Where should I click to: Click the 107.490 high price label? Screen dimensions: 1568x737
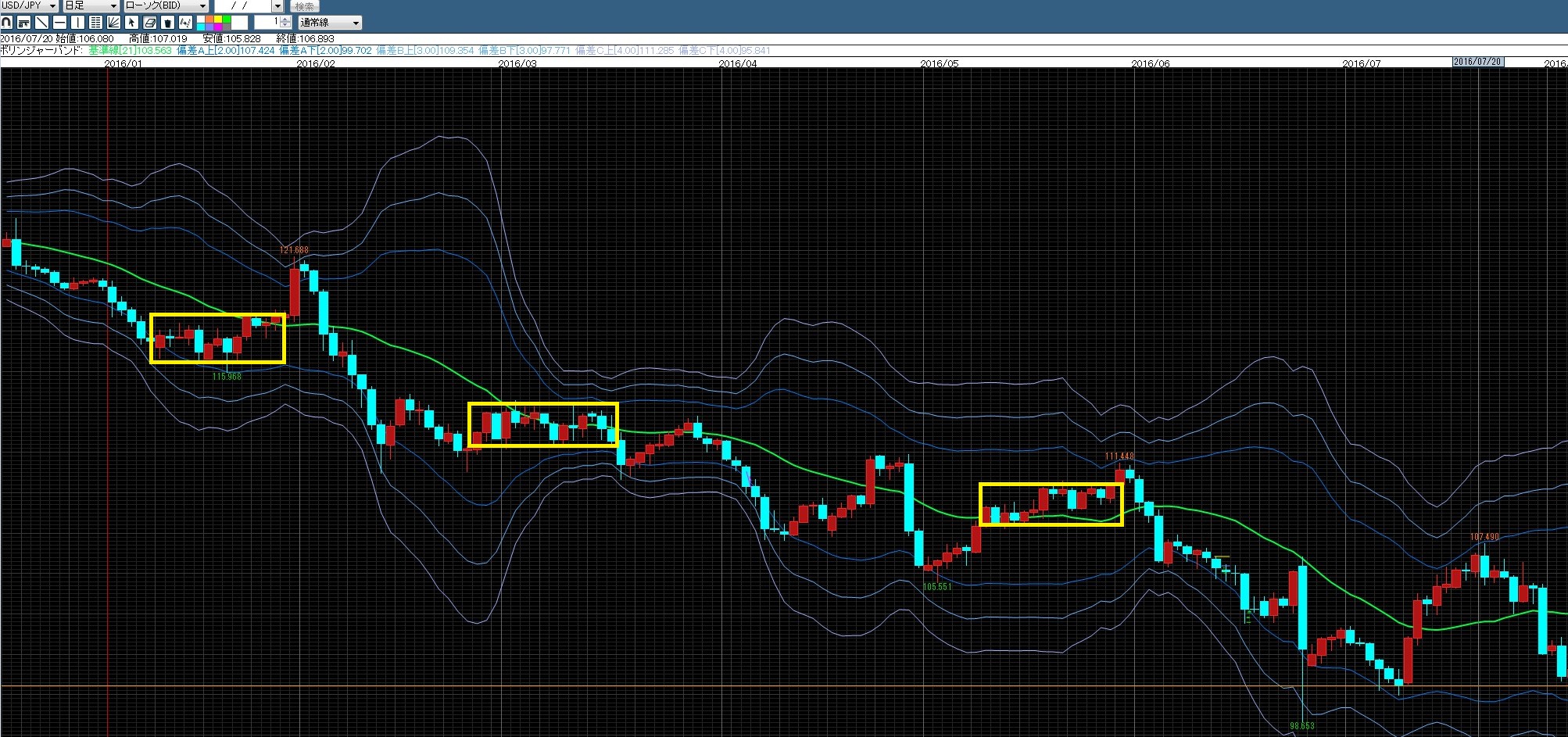click(x=1484, y=537)
